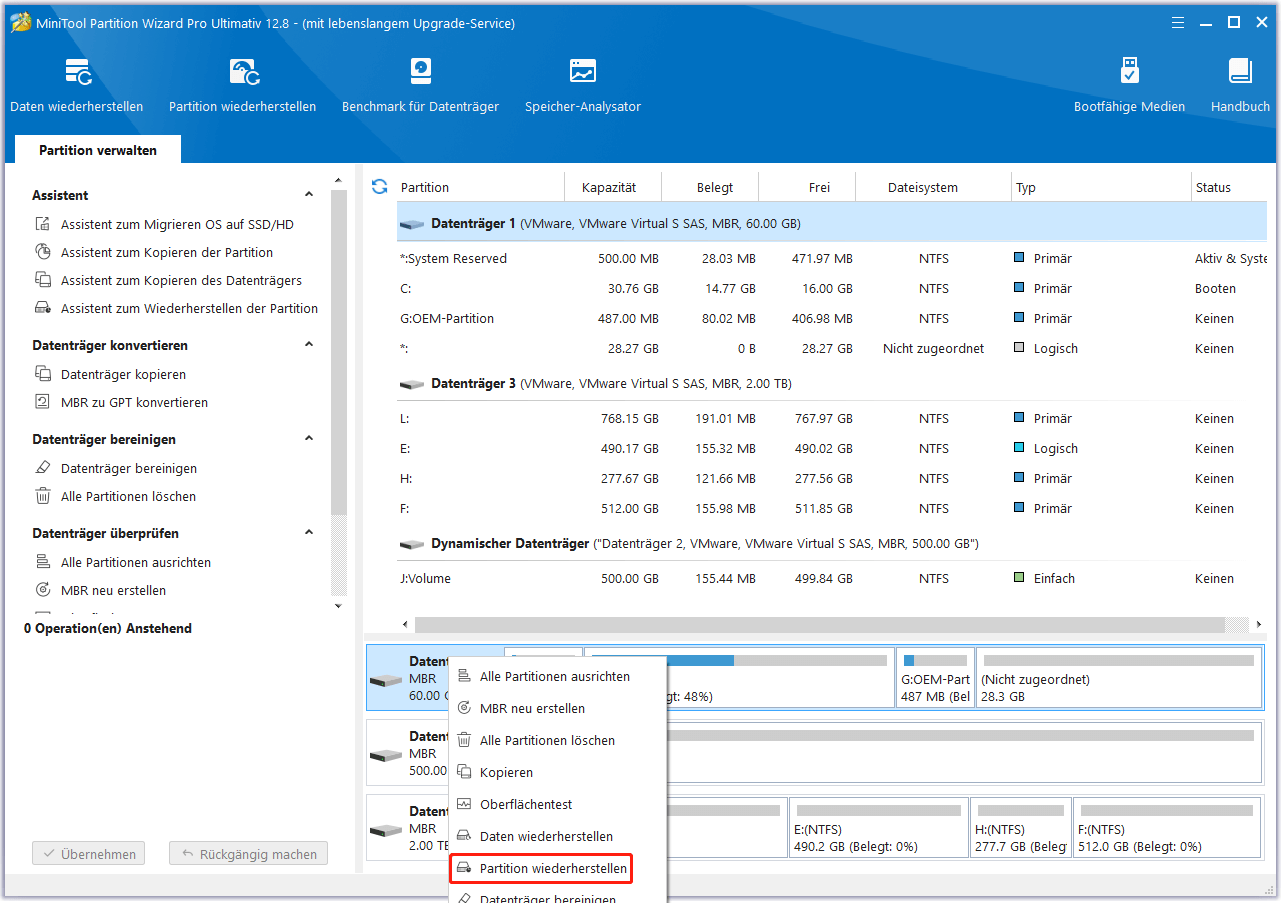Launch Benchmark für Datenträger
Image resolution: width=1283 pixels, height=903 pixels.
pos(420,85)
